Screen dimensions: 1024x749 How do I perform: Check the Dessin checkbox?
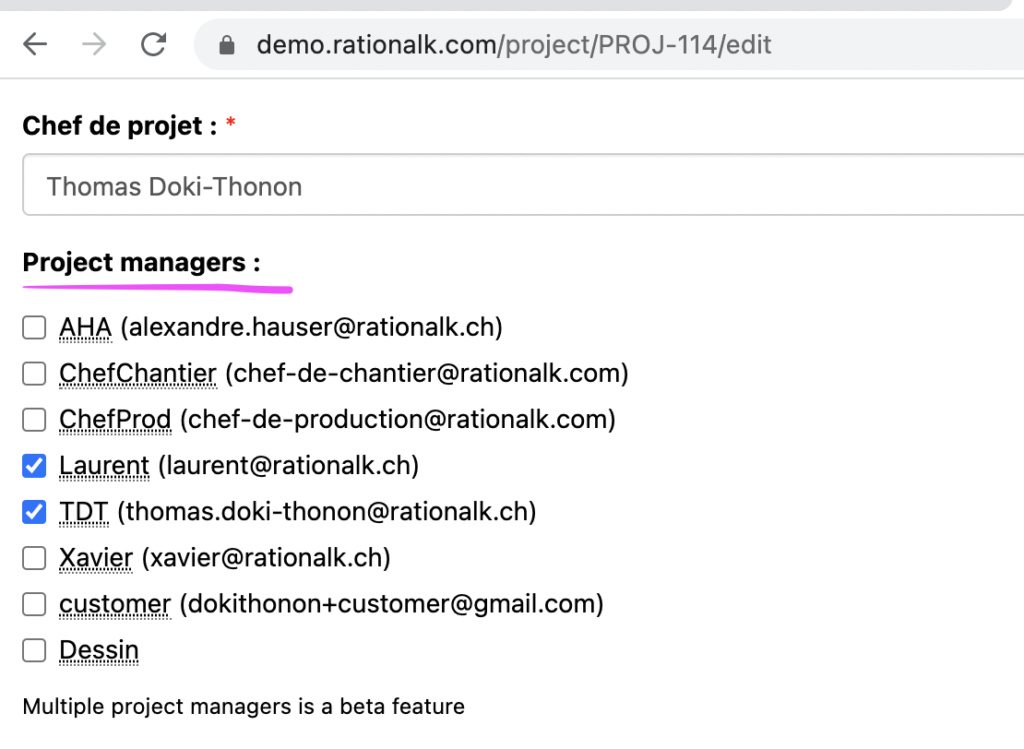pos(35,650)
